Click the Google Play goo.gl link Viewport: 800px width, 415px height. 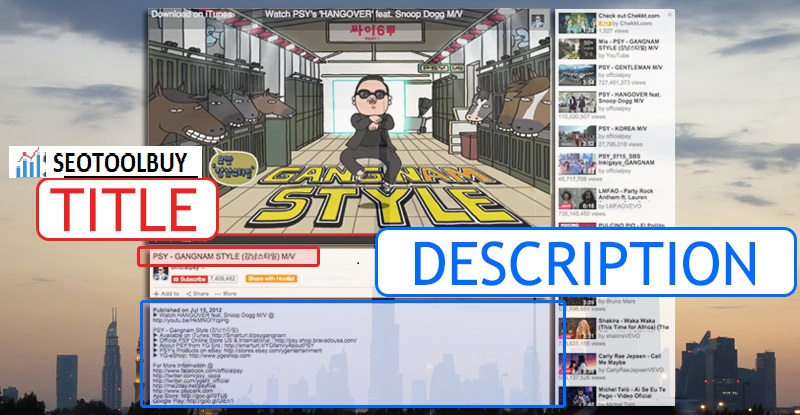coord(208,402)
